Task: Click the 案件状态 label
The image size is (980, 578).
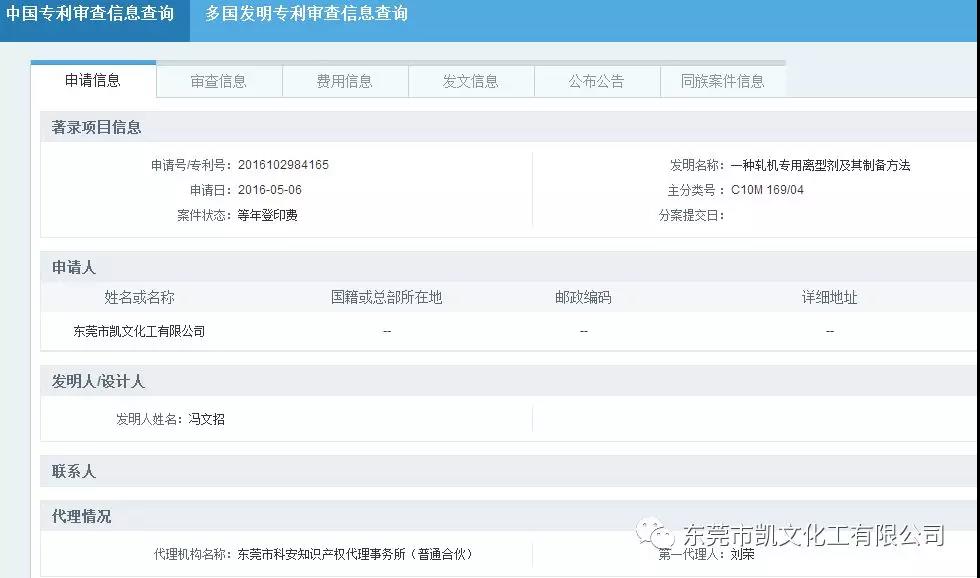Action: 204,216
